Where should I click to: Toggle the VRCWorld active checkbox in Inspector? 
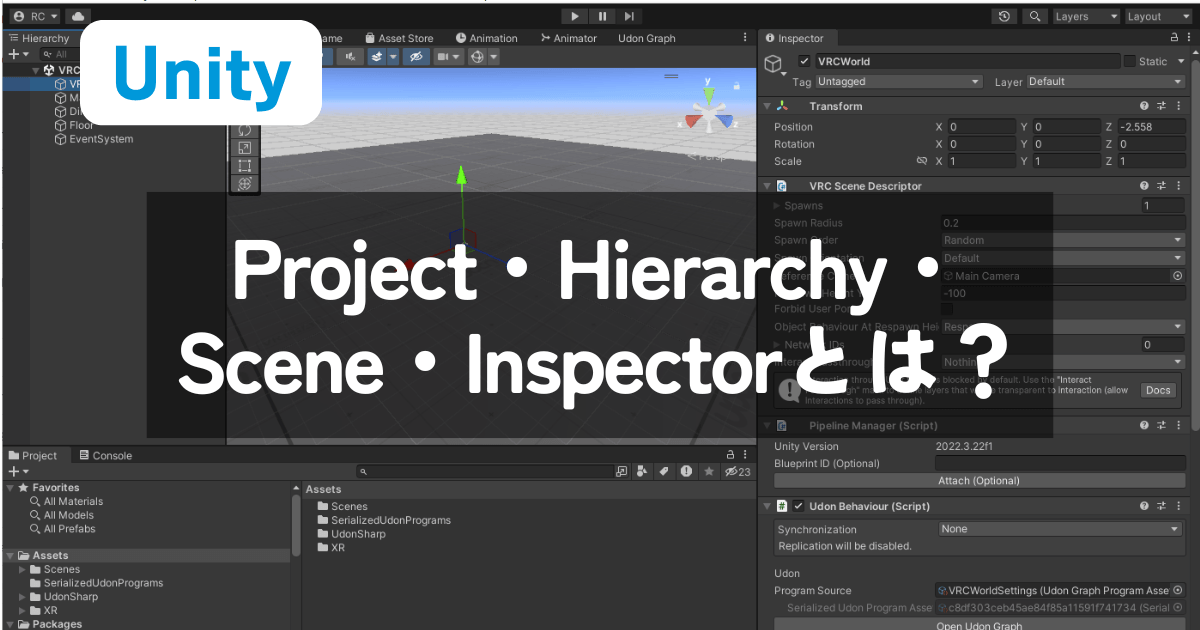pyautogui.click(x=804, y=61)
